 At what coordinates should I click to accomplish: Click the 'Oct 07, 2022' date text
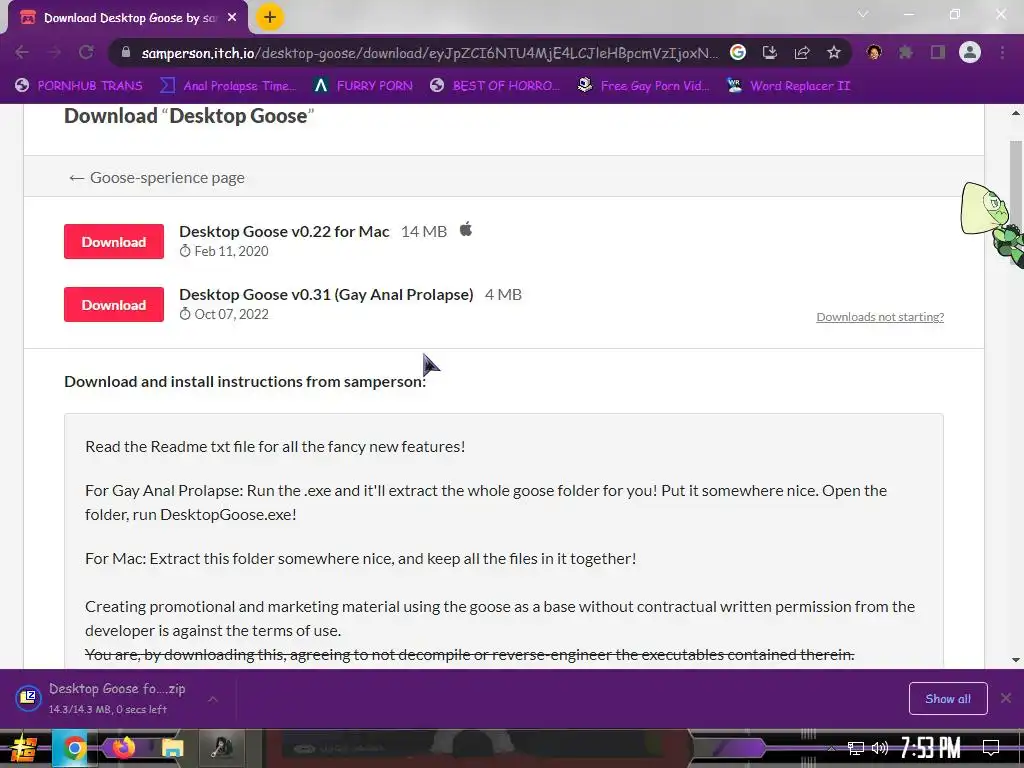(x=231, y=314)
